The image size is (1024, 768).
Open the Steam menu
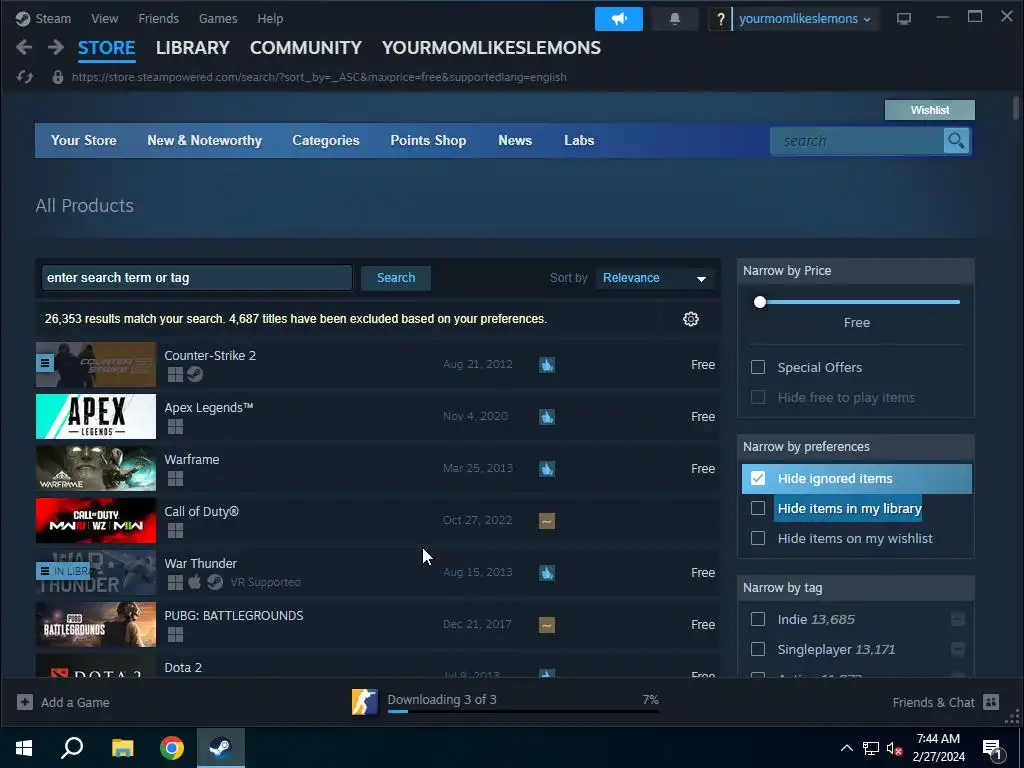(53, 19)
